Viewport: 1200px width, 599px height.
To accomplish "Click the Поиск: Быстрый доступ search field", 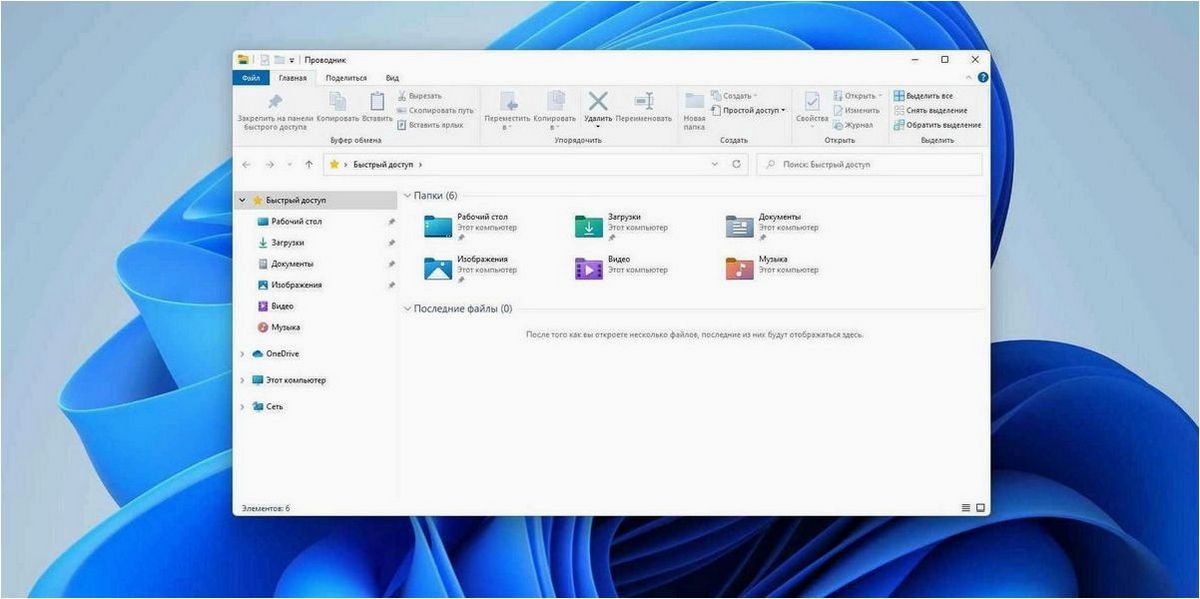I will [x=869, y=164].
